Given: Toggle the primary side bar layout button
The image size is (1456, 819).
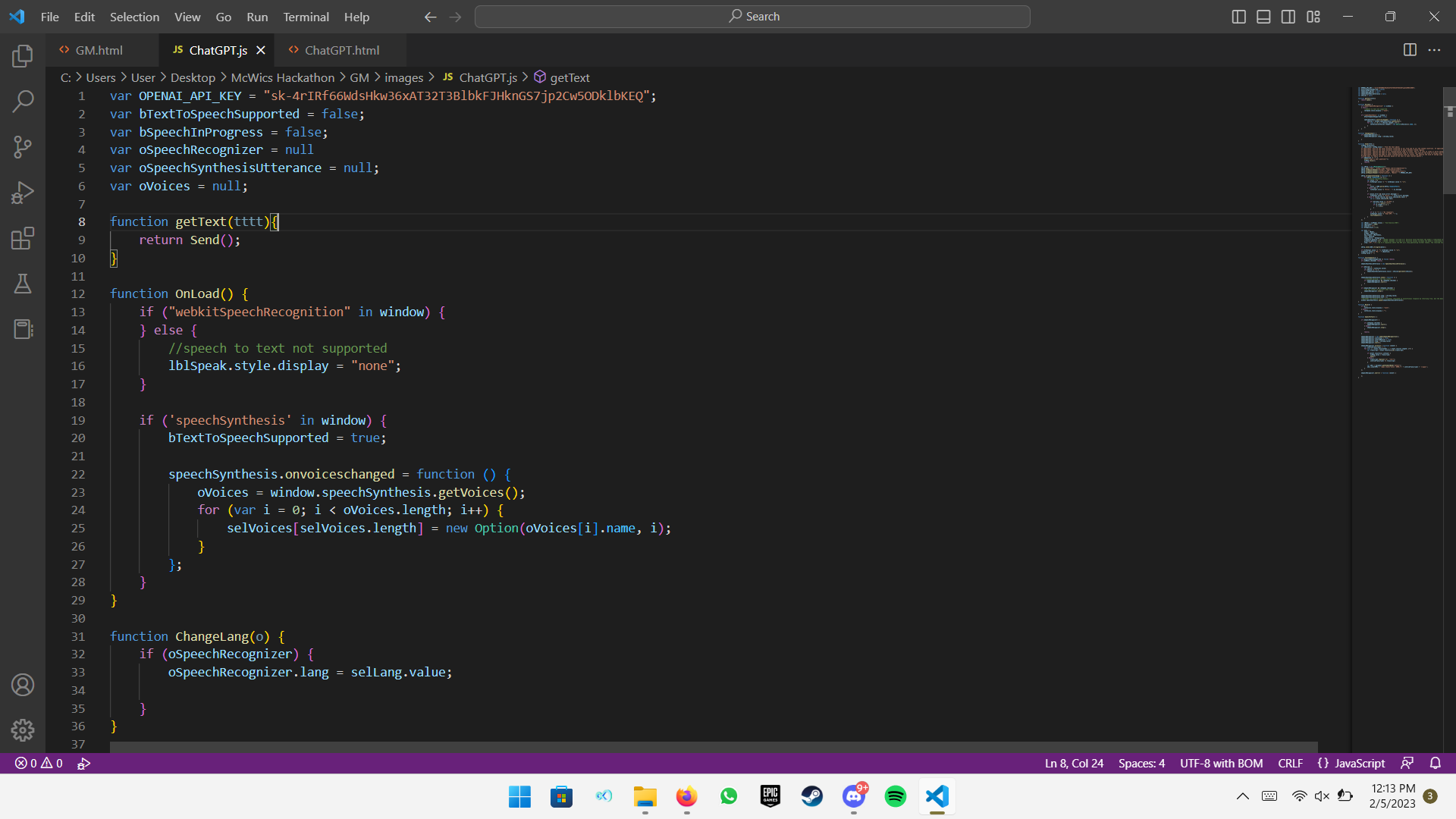Looking at the screenshot, I should click(x=1238, y=17).
